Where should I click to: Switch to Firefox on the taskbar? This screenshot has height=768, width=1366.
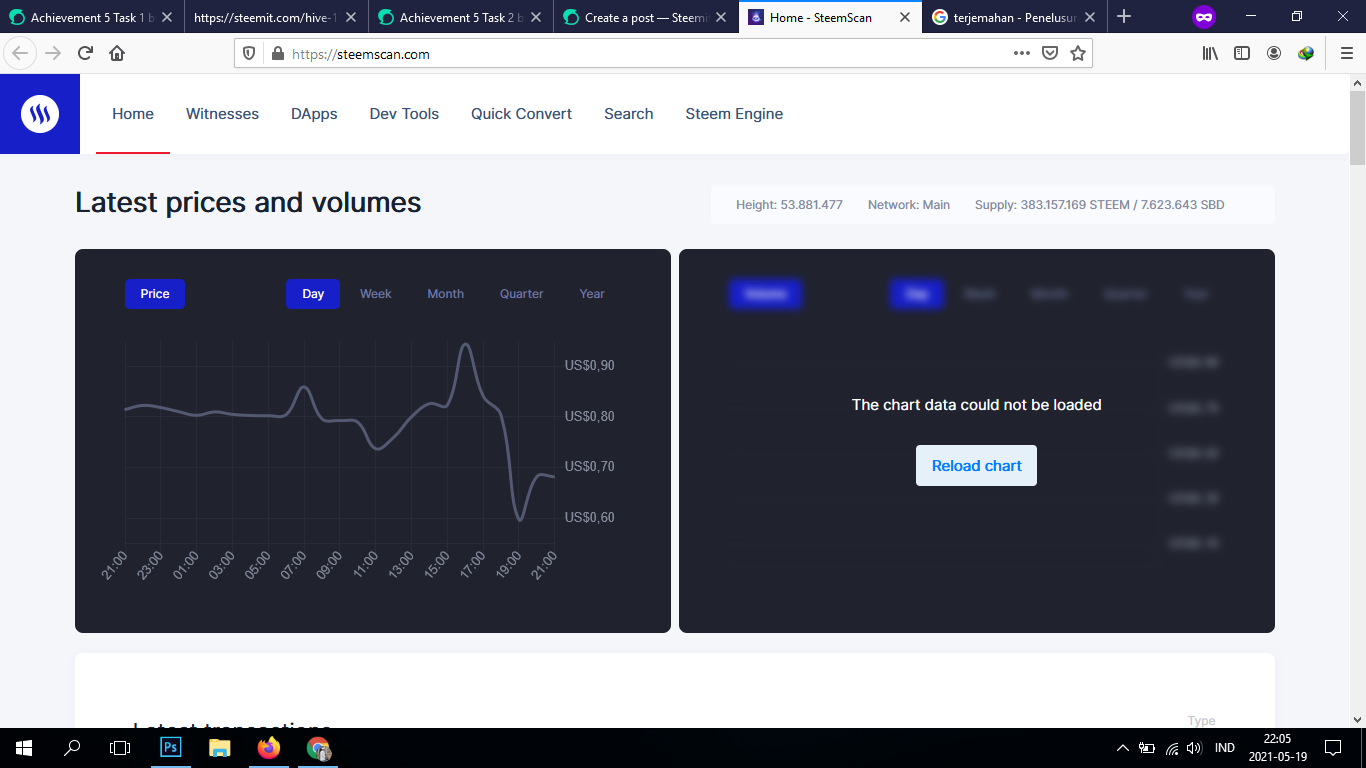pyautogui.click(x=268, y=747)
